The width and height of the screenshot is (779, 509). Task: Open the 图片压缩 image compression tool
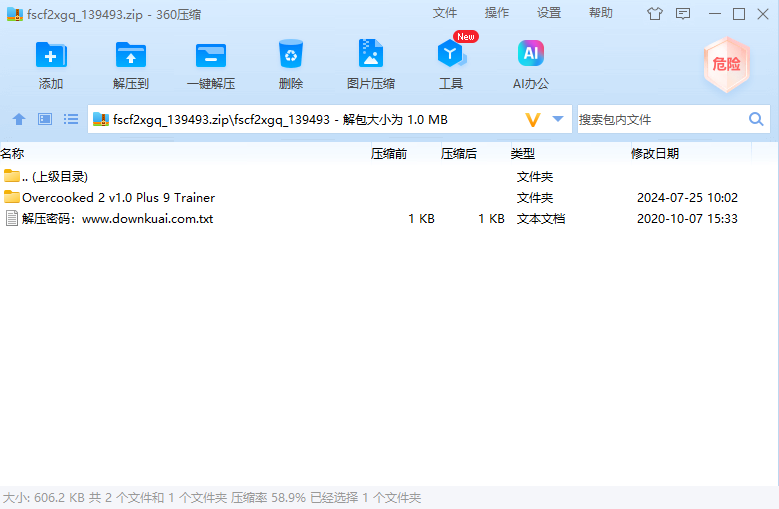coord(371,54)
